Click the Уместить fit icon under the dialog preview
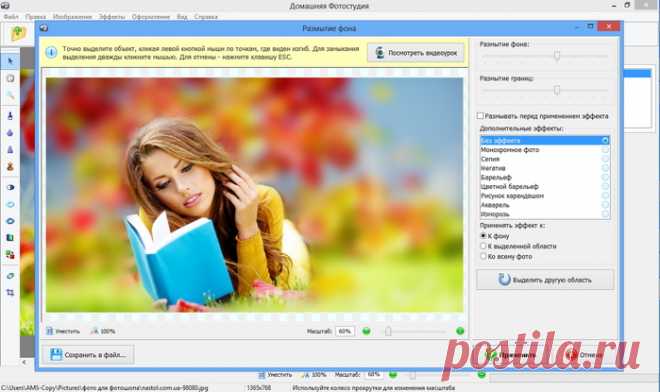660x392 pixels. [63, 331]
